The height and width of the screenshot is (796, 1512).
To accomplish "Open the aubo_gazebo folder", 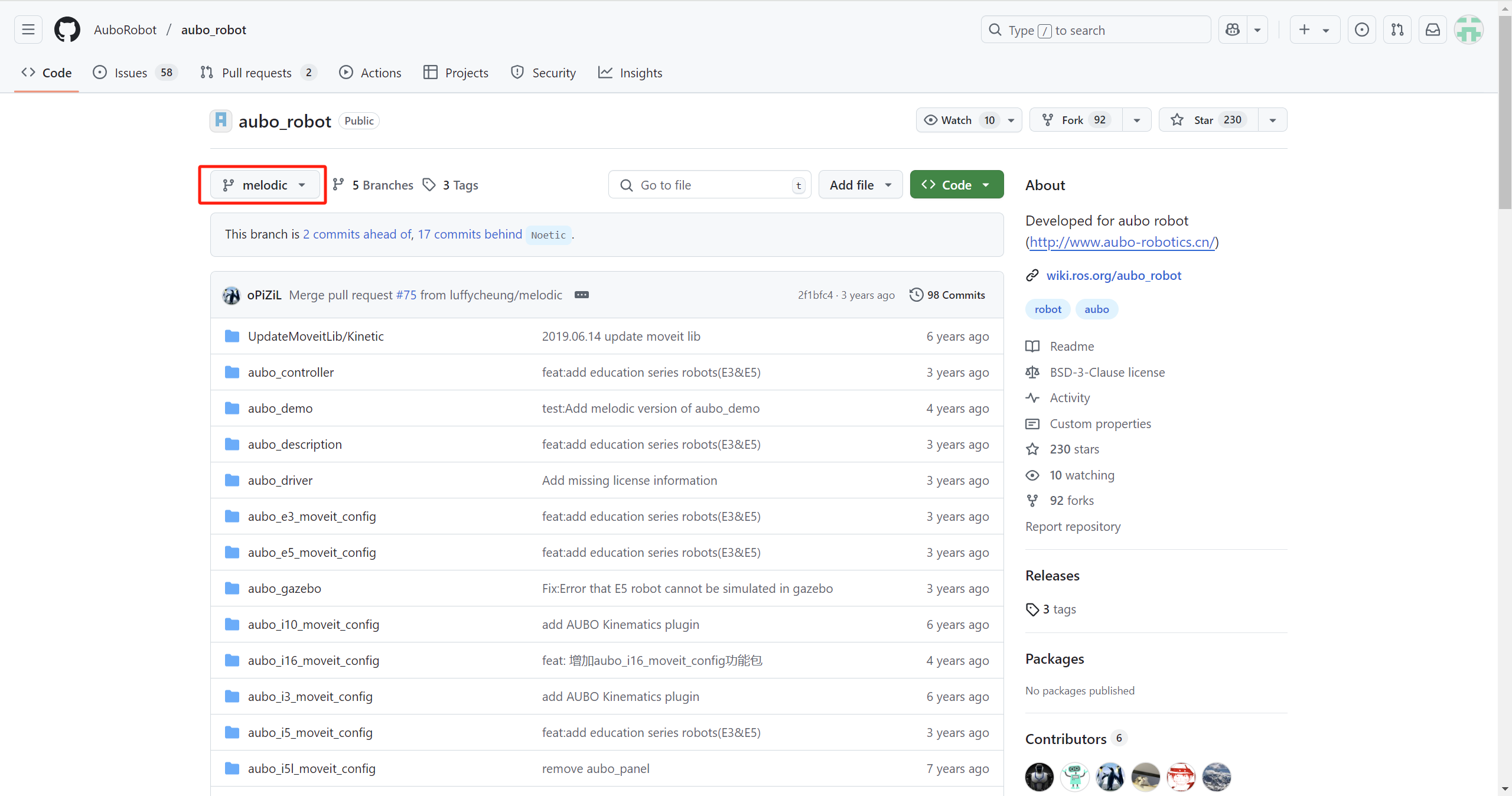I will [x=284, y=588].
